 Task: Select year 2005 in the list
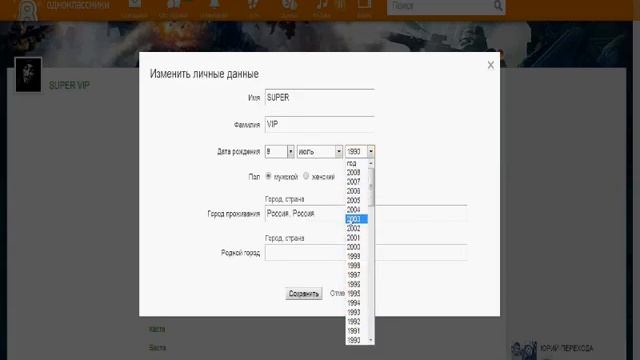click(x=356, y=200)
